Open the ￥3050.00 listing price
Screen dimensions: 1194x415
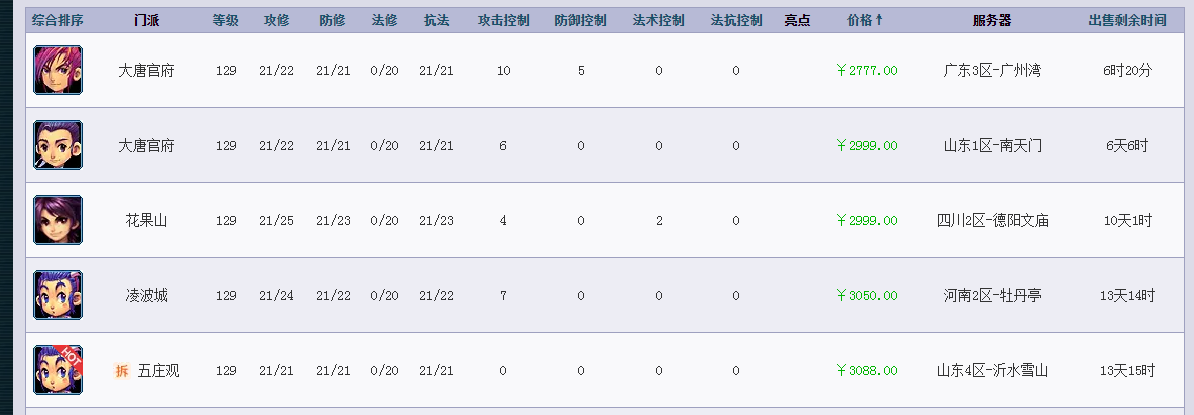coord(867,295)
